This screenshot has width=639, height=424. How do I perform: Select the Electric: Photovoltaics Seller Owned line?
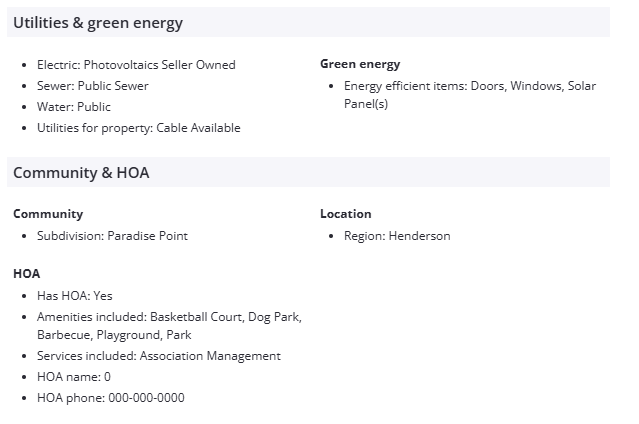point(136,65)
